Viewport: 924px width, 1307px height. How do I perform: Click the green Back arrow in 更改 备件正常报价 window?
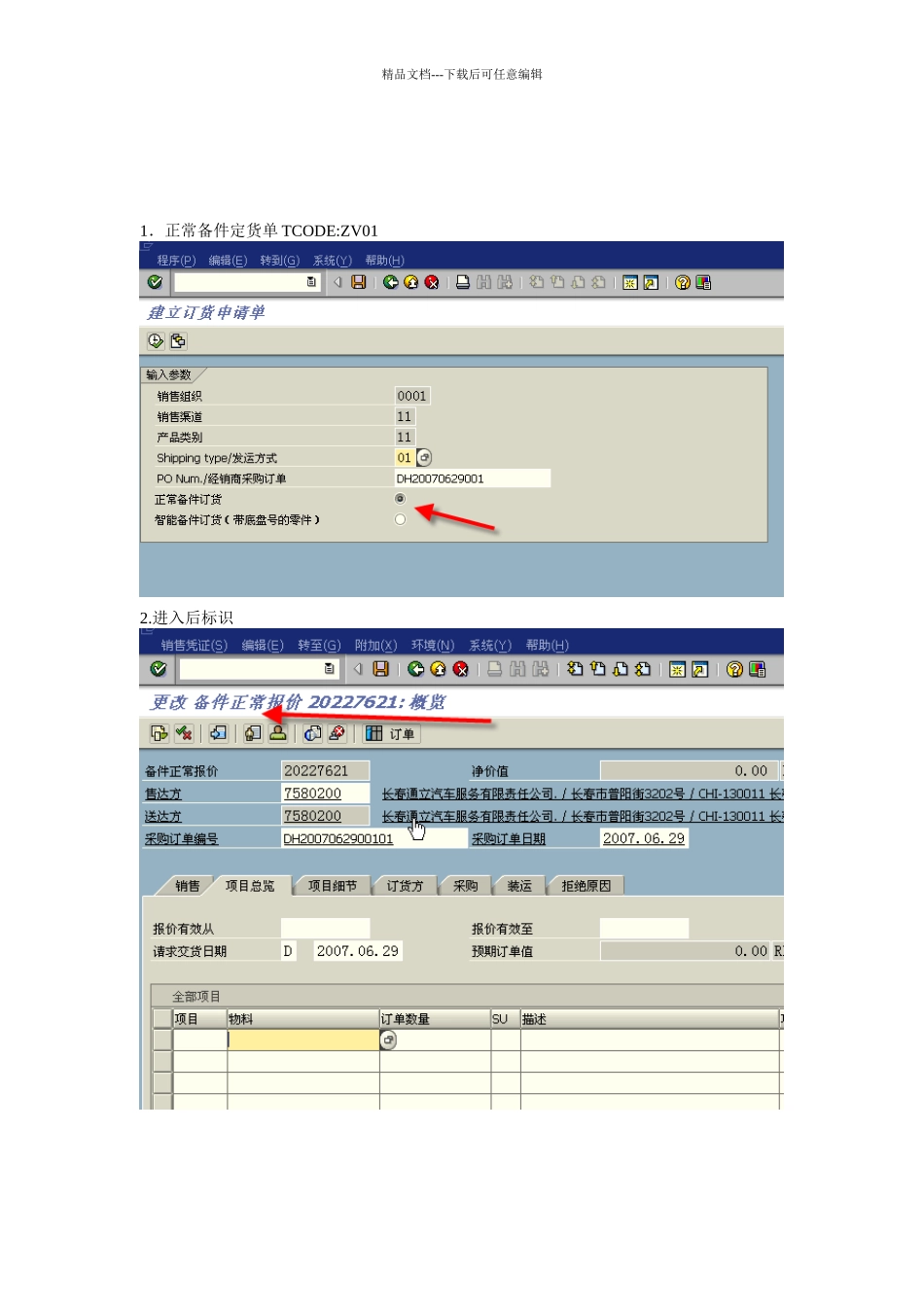click(415, 669)
